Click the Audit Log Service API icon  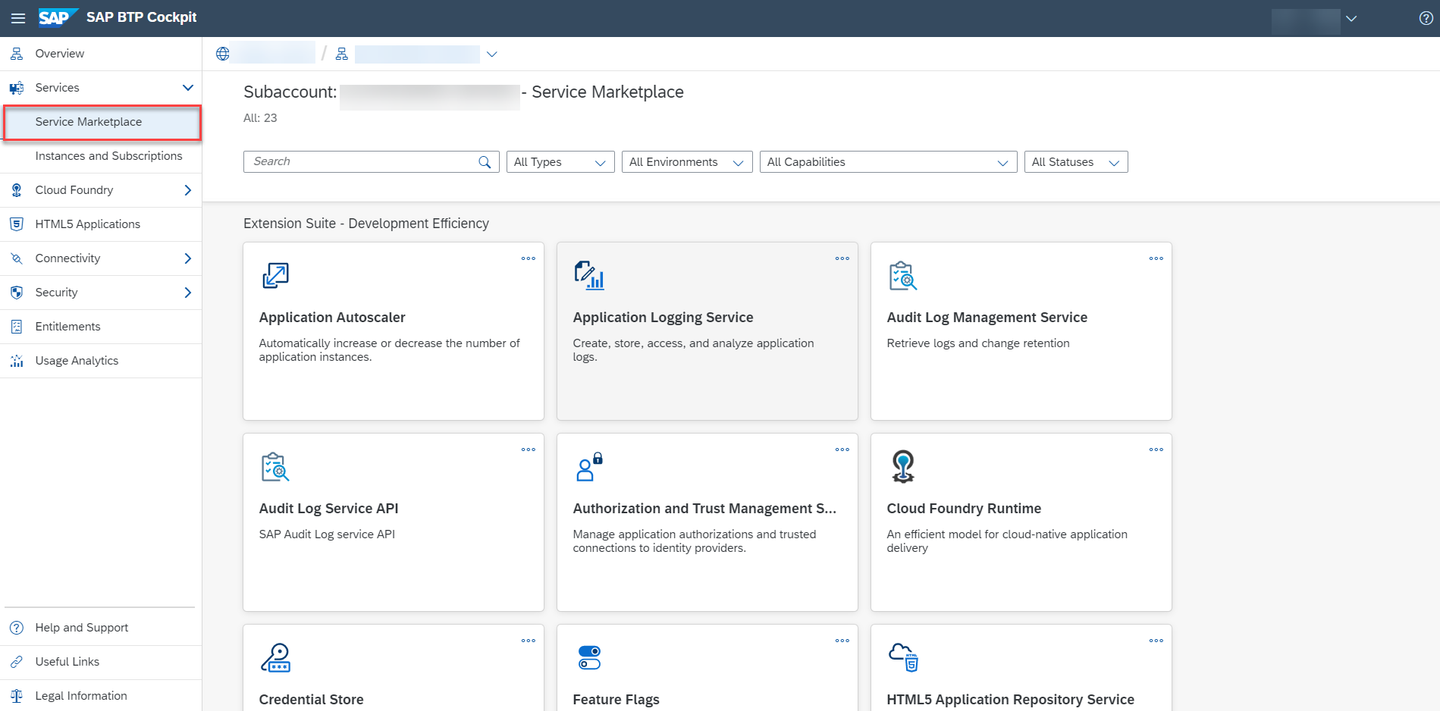275,467
